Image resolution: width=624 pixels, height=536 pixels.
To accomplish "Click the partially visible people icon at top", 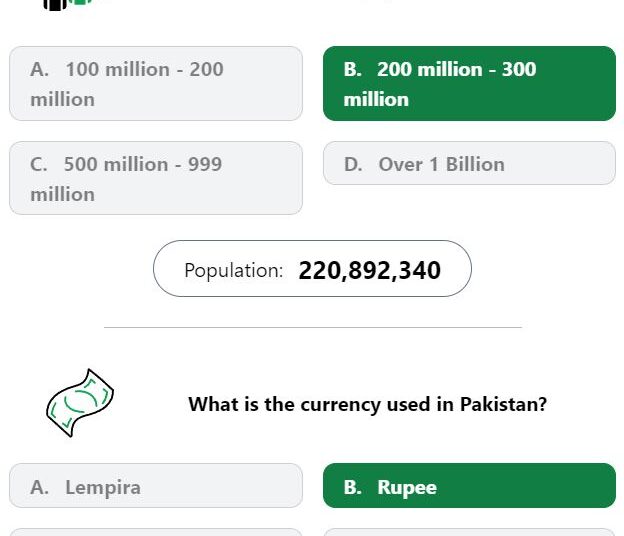I will [x=68, y=5].
